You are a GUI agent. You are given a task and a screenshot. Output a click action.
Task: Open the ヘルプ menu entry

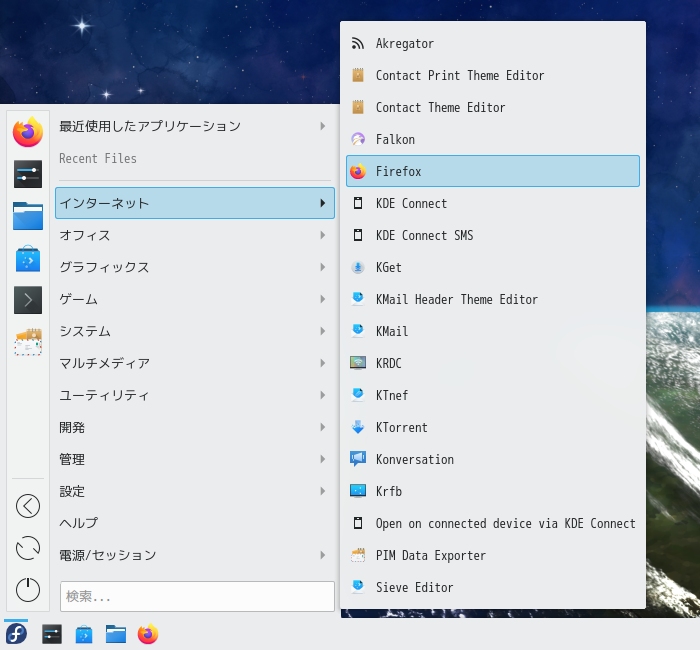click(x=195, y=523)
